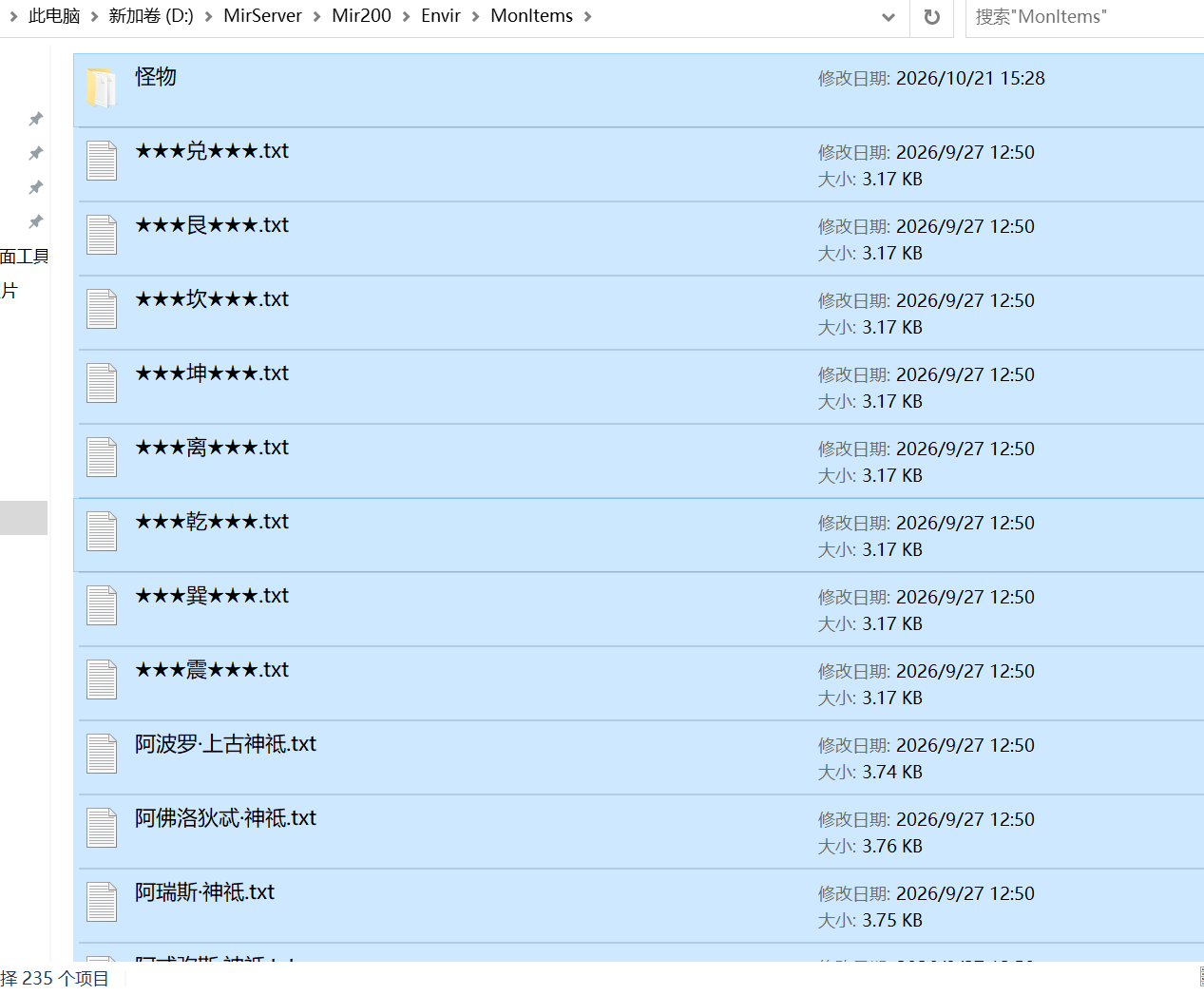Screen dimensions: 1204x995
Task: Click the 3.74 KB size value
Action: click(892, 773)
